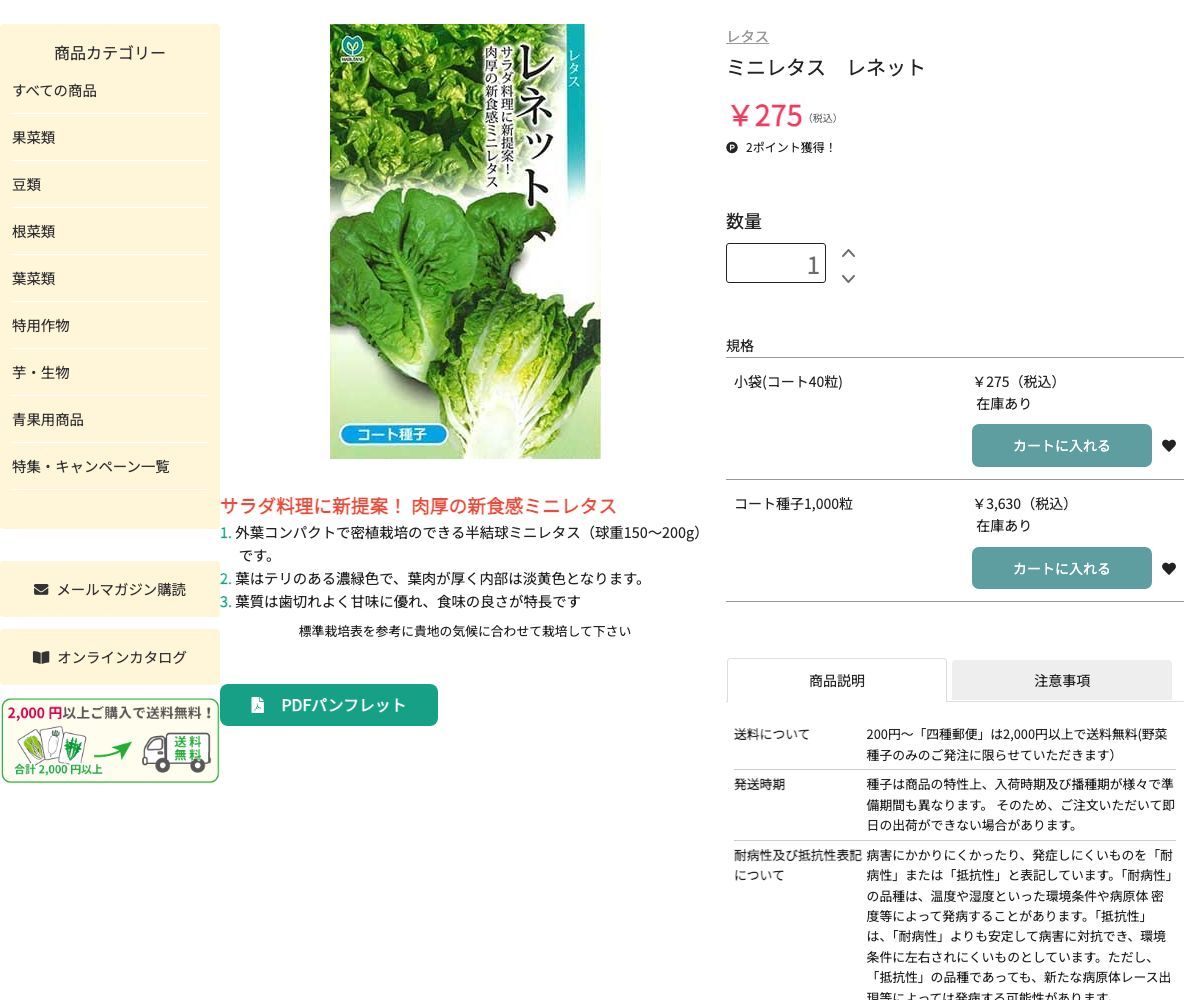The height and width of the screenshot is (1000, 1200).
Task: Open the レタス breadcrumb link
Action: 747,36
